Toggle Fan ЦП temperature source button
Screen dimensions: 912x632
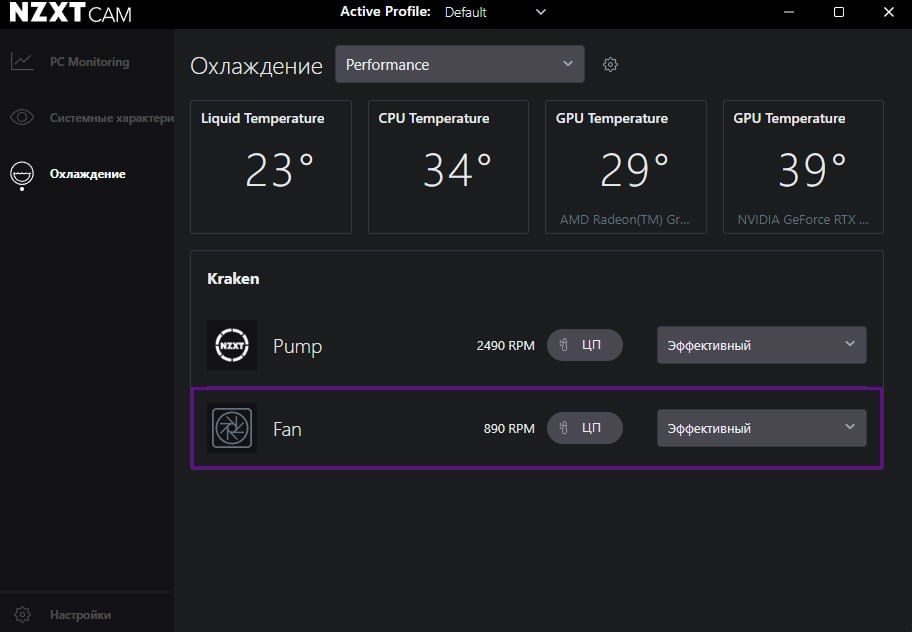pyautogui.click(x=585, y=428)
